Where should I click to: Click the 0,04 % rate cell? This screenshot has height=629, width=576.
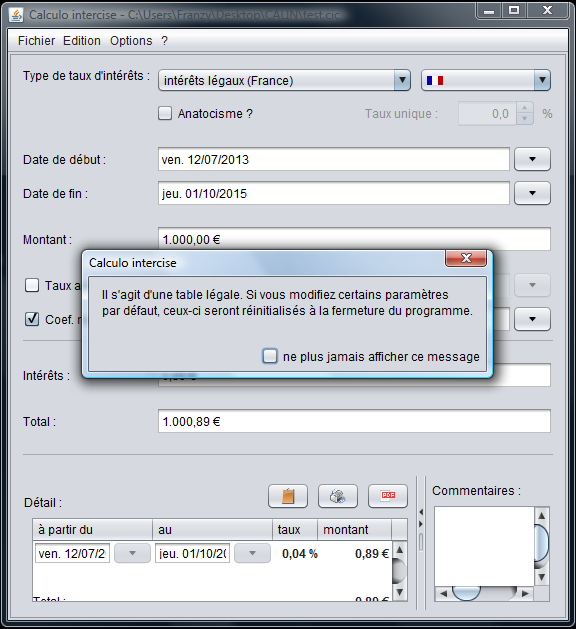[300, 554]
